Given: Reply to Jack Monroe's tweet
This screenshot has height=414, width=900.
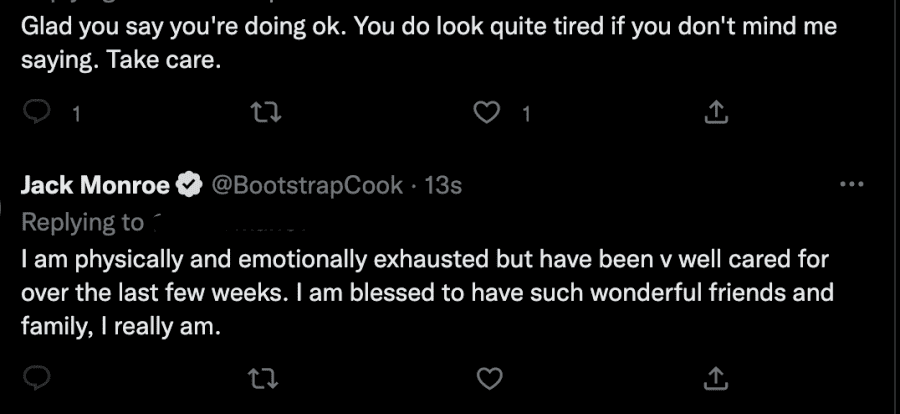Looking at the screenshot, I should pyautogui.click(x=37, y=378).
